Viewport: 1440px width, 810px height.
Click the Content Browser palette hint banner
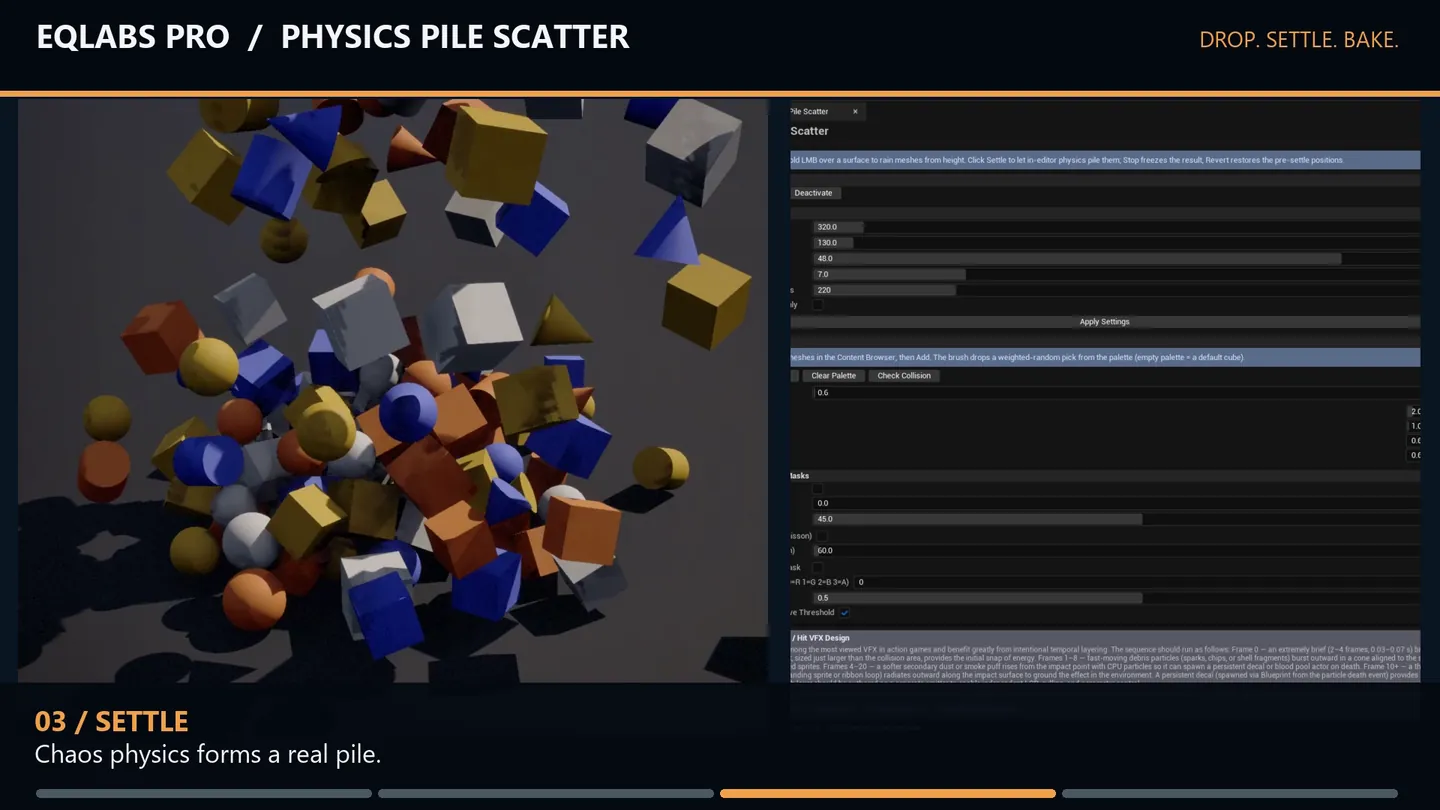click(x=1104, y=357)
